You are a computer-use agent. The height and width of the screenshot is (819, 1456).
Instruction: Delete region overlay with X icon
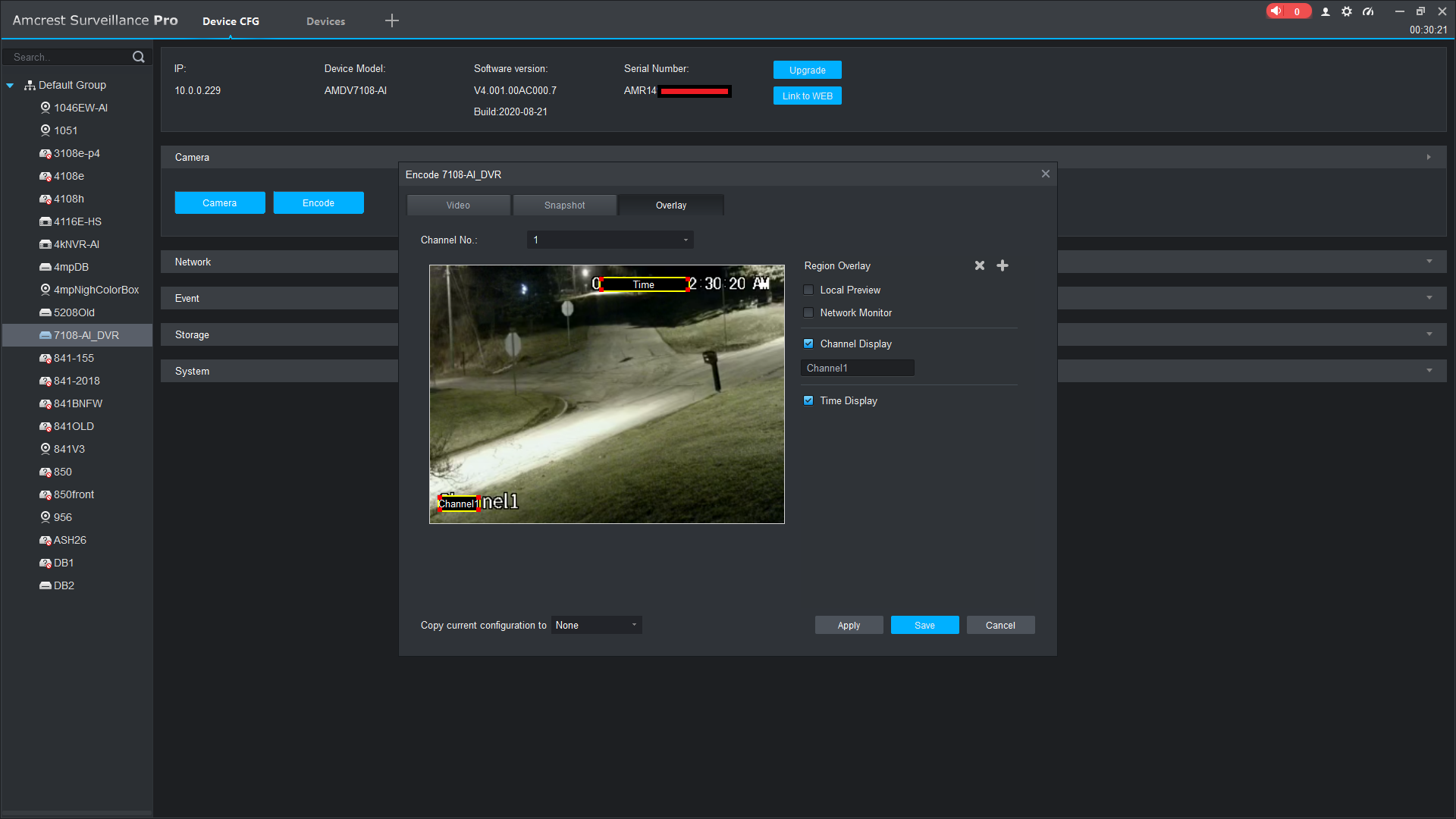(x=980, y=265)
